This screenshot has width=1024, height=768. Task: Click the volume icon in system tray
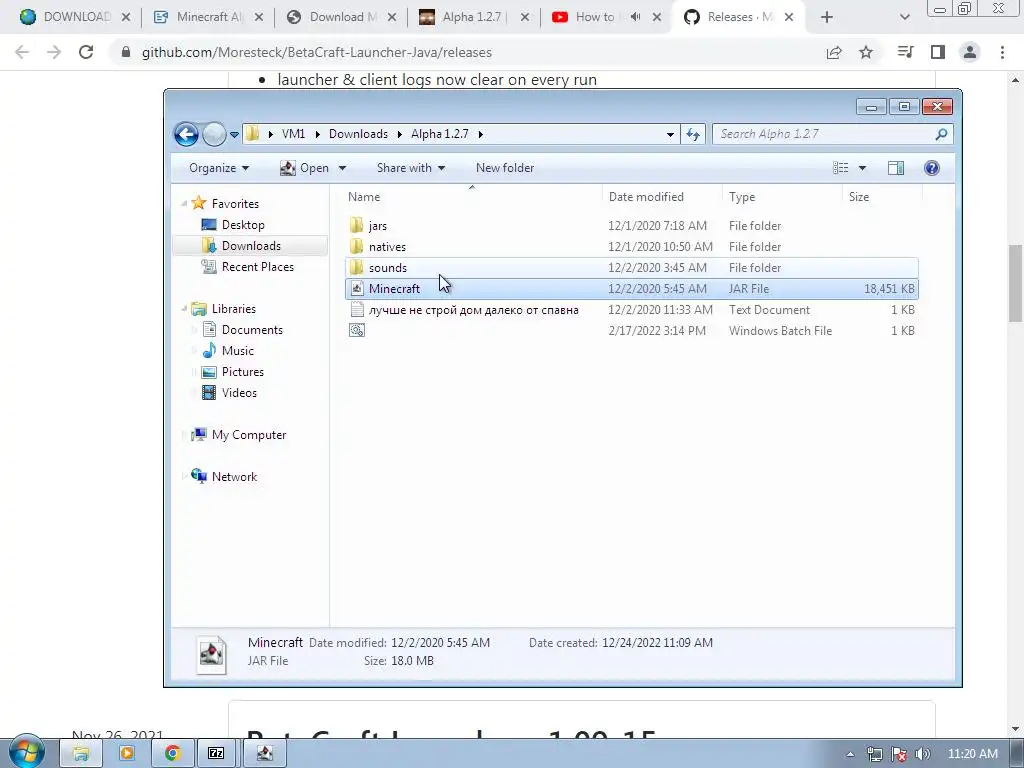[922, 754]
